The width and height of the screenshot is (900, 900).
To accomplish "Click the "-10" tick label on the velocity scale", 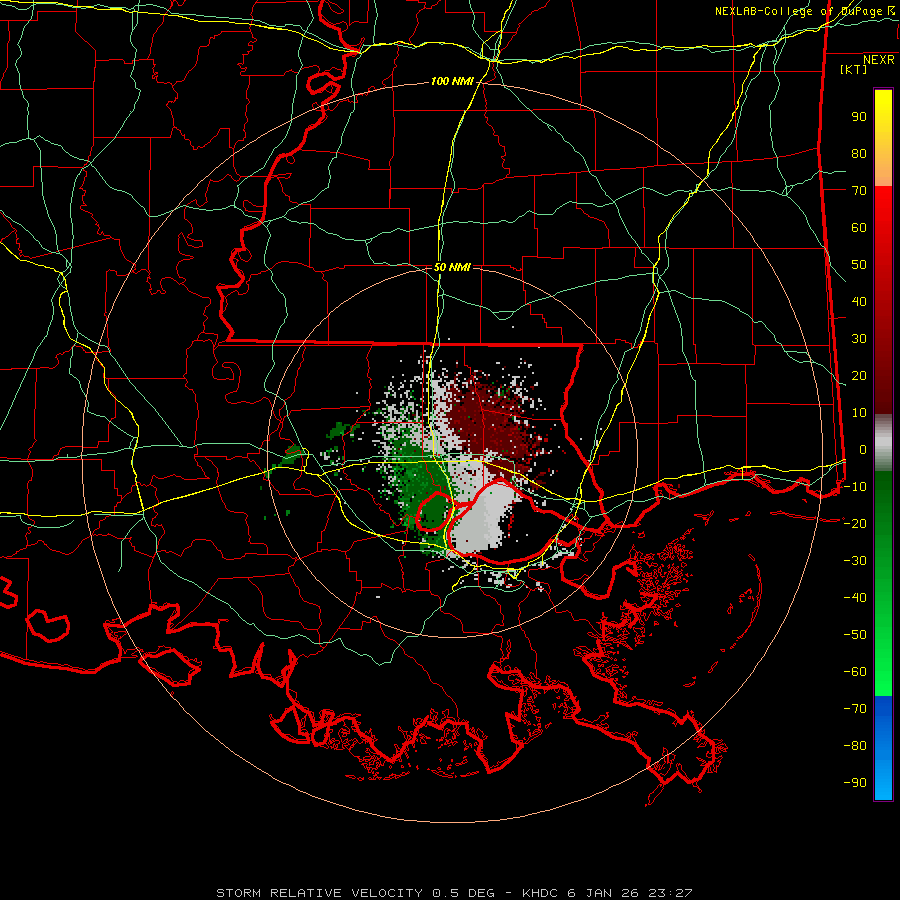I will 855,487.
